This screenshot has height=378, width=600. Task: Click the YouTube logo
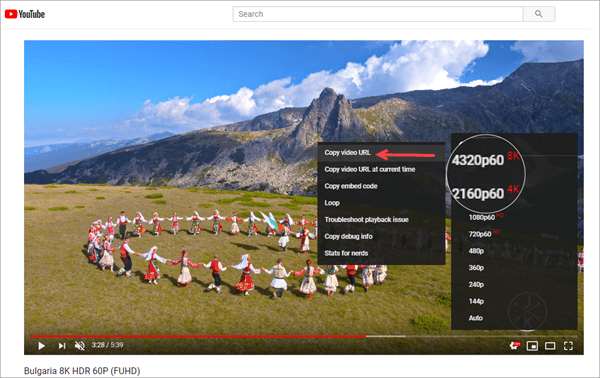click(x=25, y=14)
